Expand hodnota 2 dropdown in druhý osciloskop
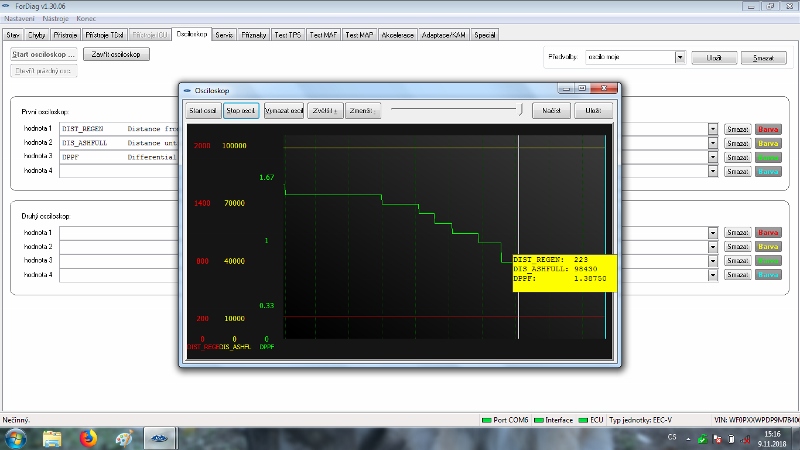This screenshot has width=800, height=450. (x=713, y=246)
